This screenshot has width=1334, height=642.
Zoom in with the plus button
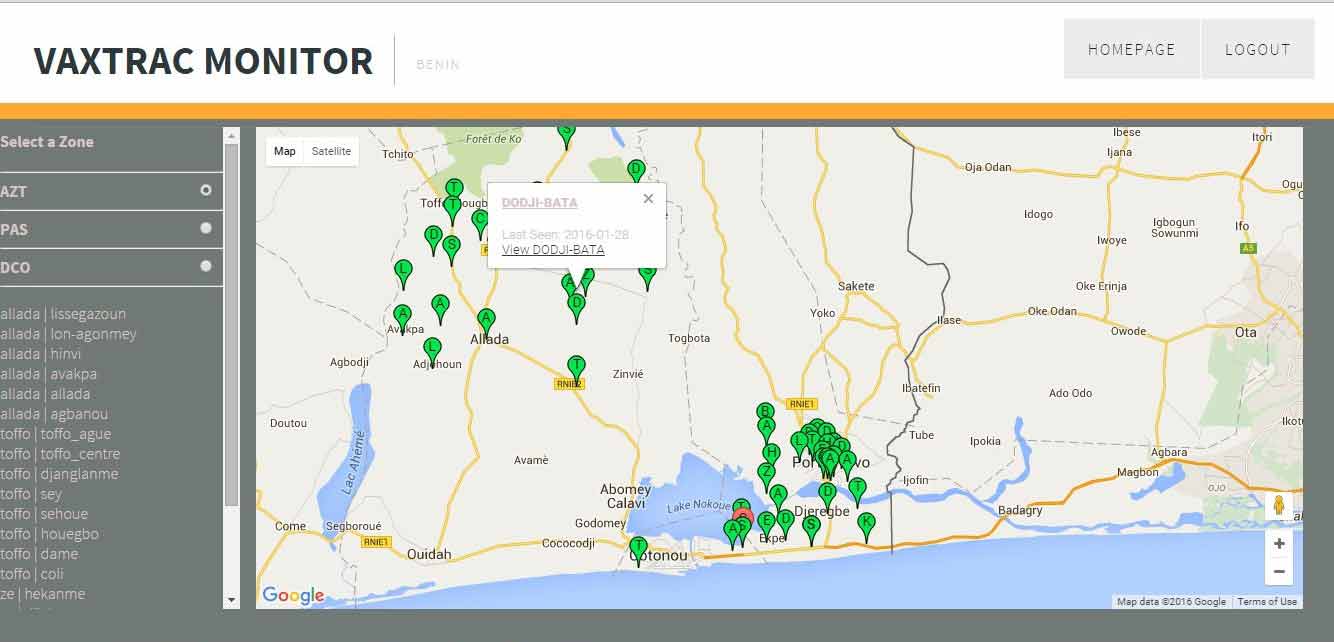[x=1279, y=544]
